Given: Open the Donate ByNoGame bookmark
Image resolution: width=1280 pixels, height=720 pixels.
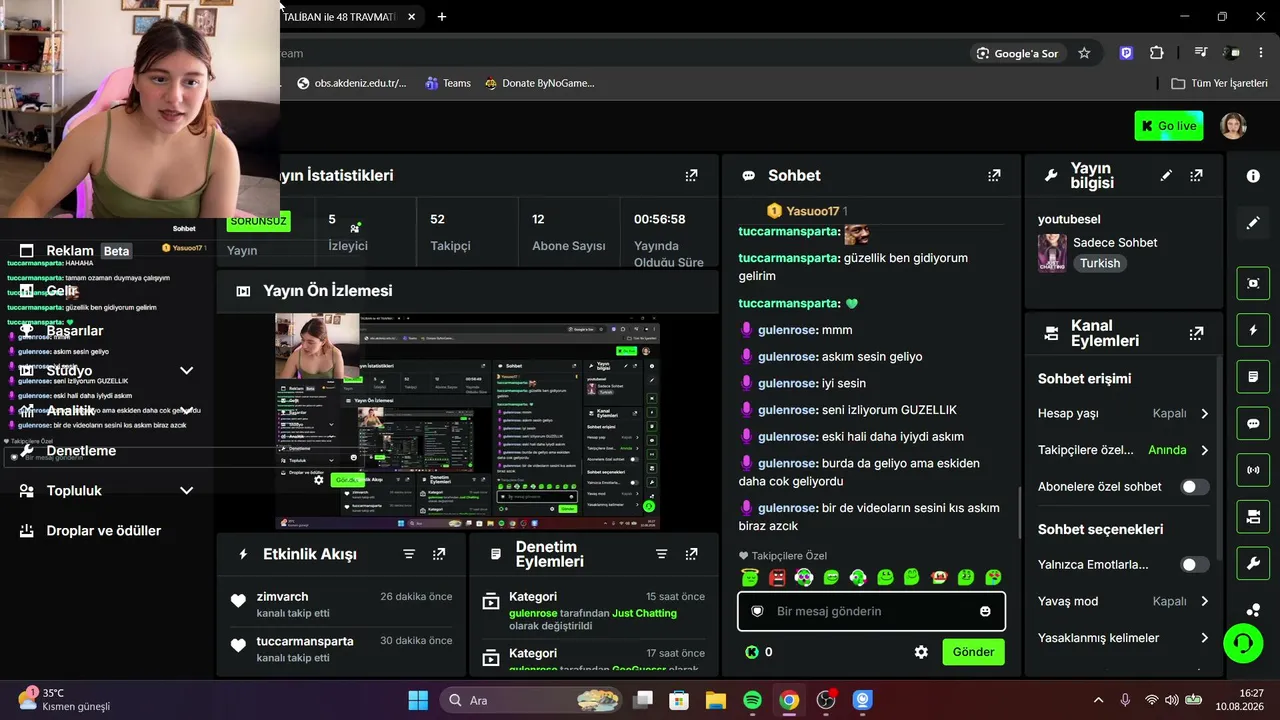Looking at the screenshot, I should 539,83.
